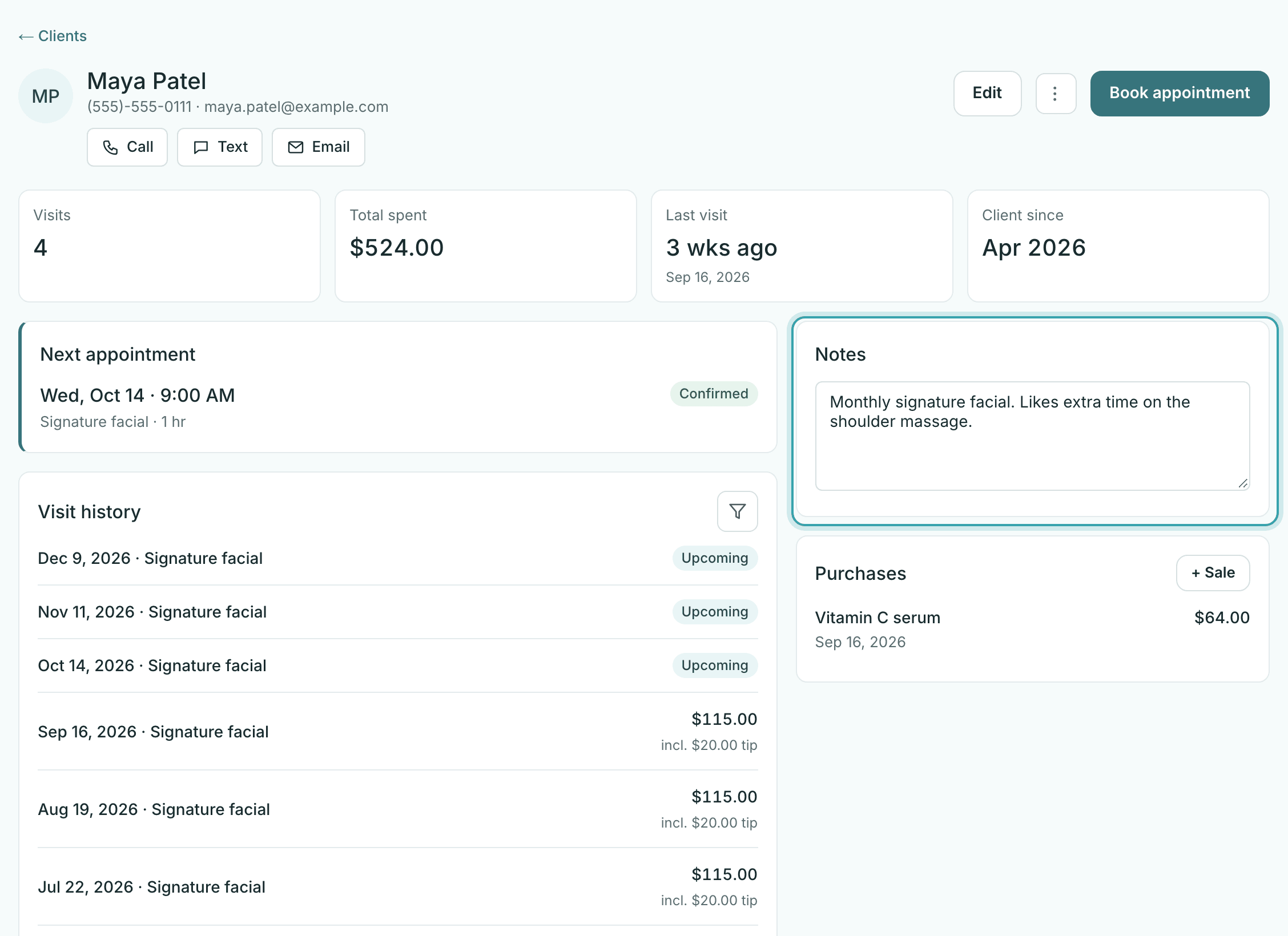Open the Jul 22, 2026 visit row
This screenshot has width=1288, height=936.
(x=397, y=887)
